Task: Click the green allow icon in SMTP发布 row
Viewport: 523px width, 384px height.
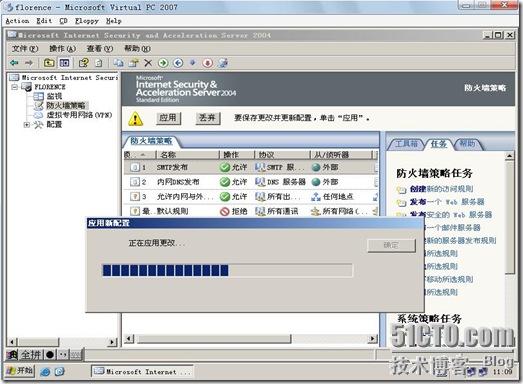Action: tap(225, 167)
